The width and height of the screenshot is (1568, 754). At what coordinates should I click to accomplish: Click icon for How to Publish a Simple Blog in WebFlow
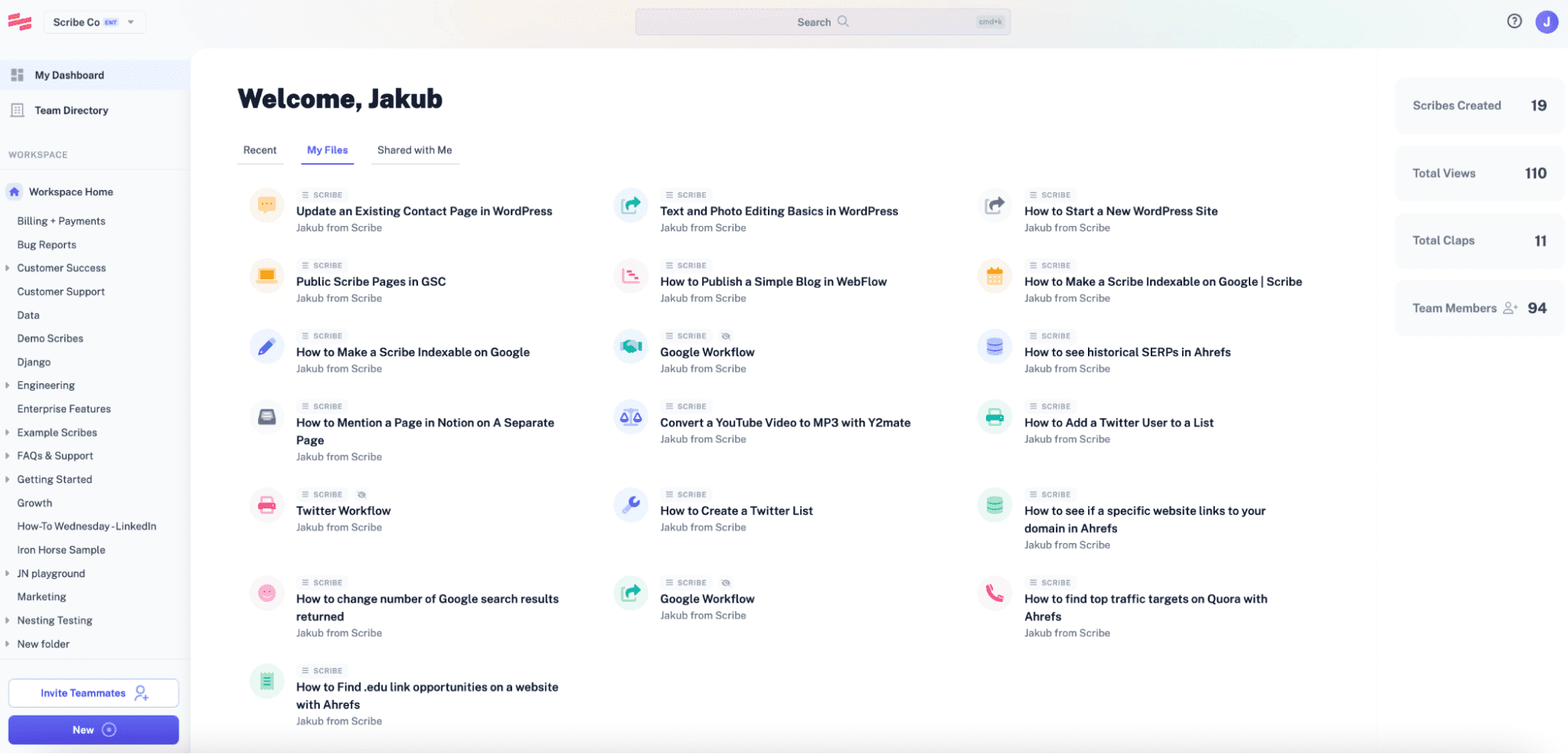coord(631,276)
